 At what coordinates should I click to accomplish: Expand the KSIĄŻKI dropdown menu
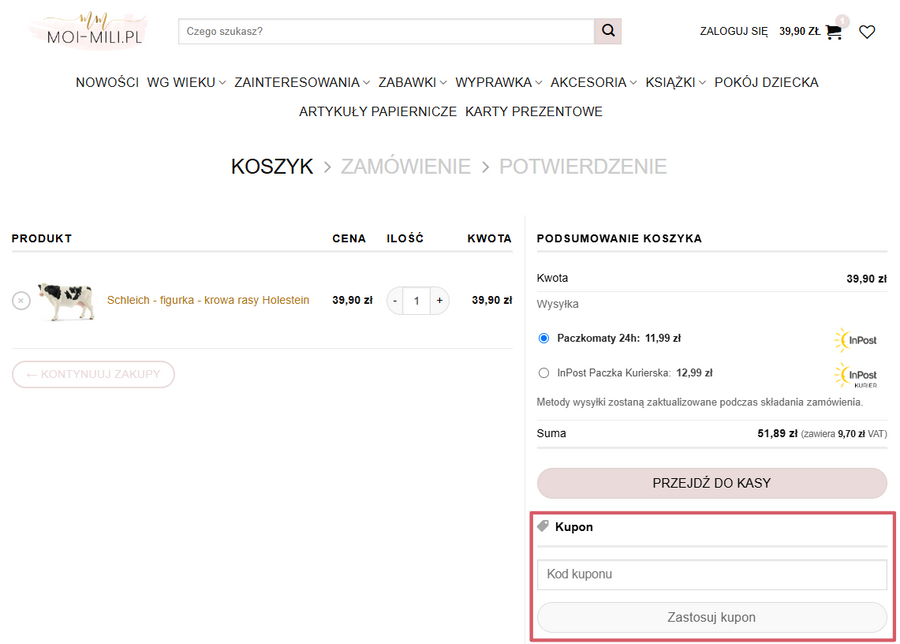coord(675,82)
